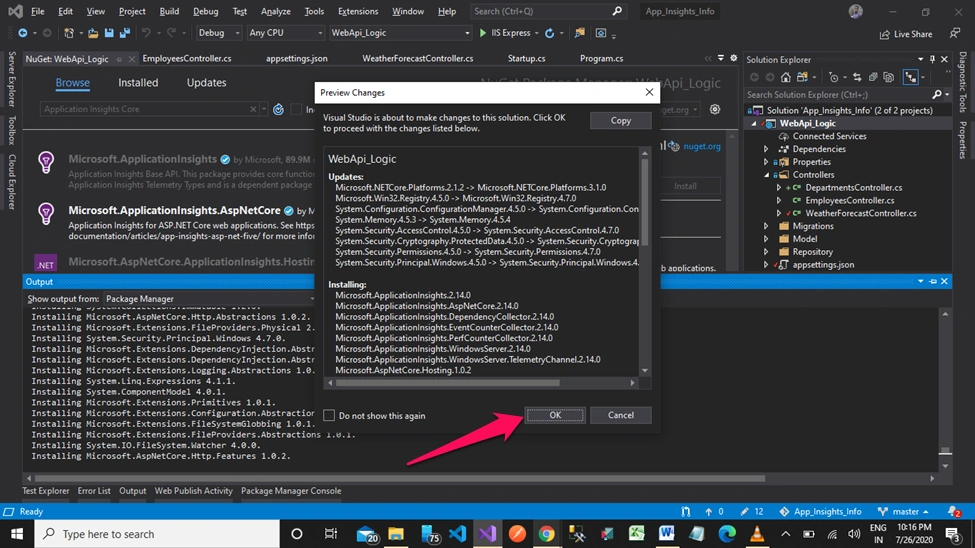
Task: Click the refresh browser link icon in toolbar
Action: [x=550, y=33]
